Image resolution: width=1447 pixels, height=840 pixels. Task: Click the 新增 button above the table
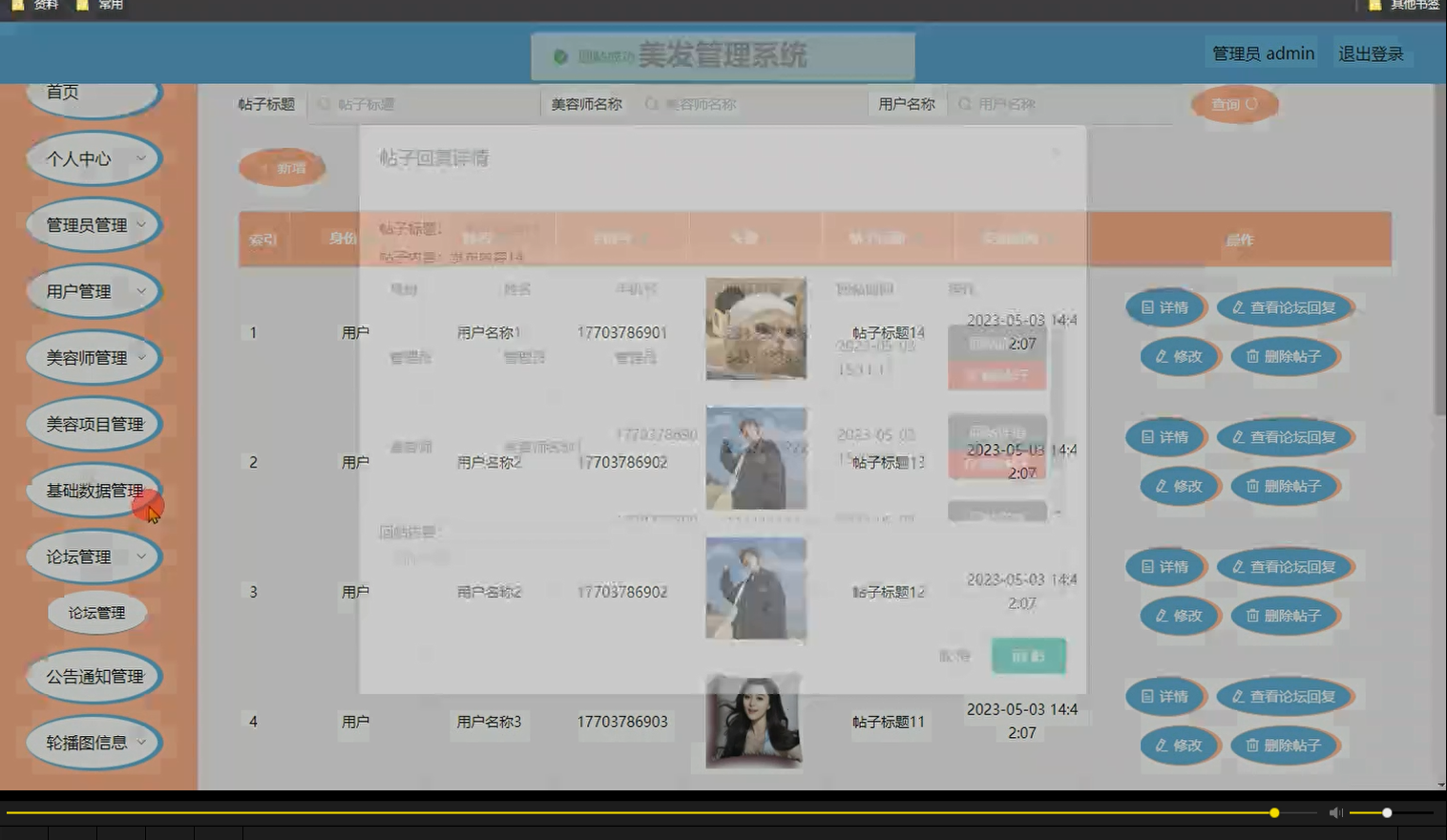[283, 168]
